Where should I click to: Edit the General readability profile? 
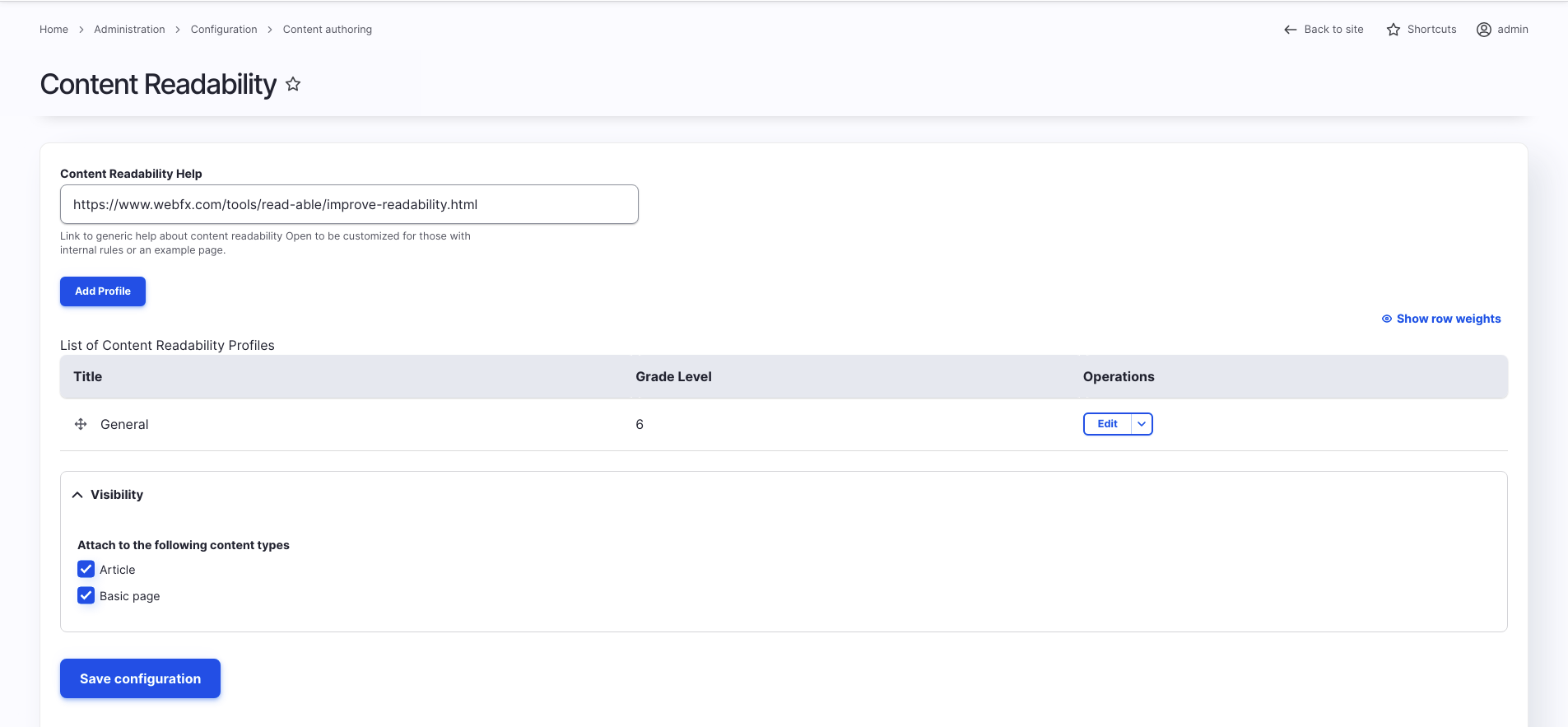1107,424
